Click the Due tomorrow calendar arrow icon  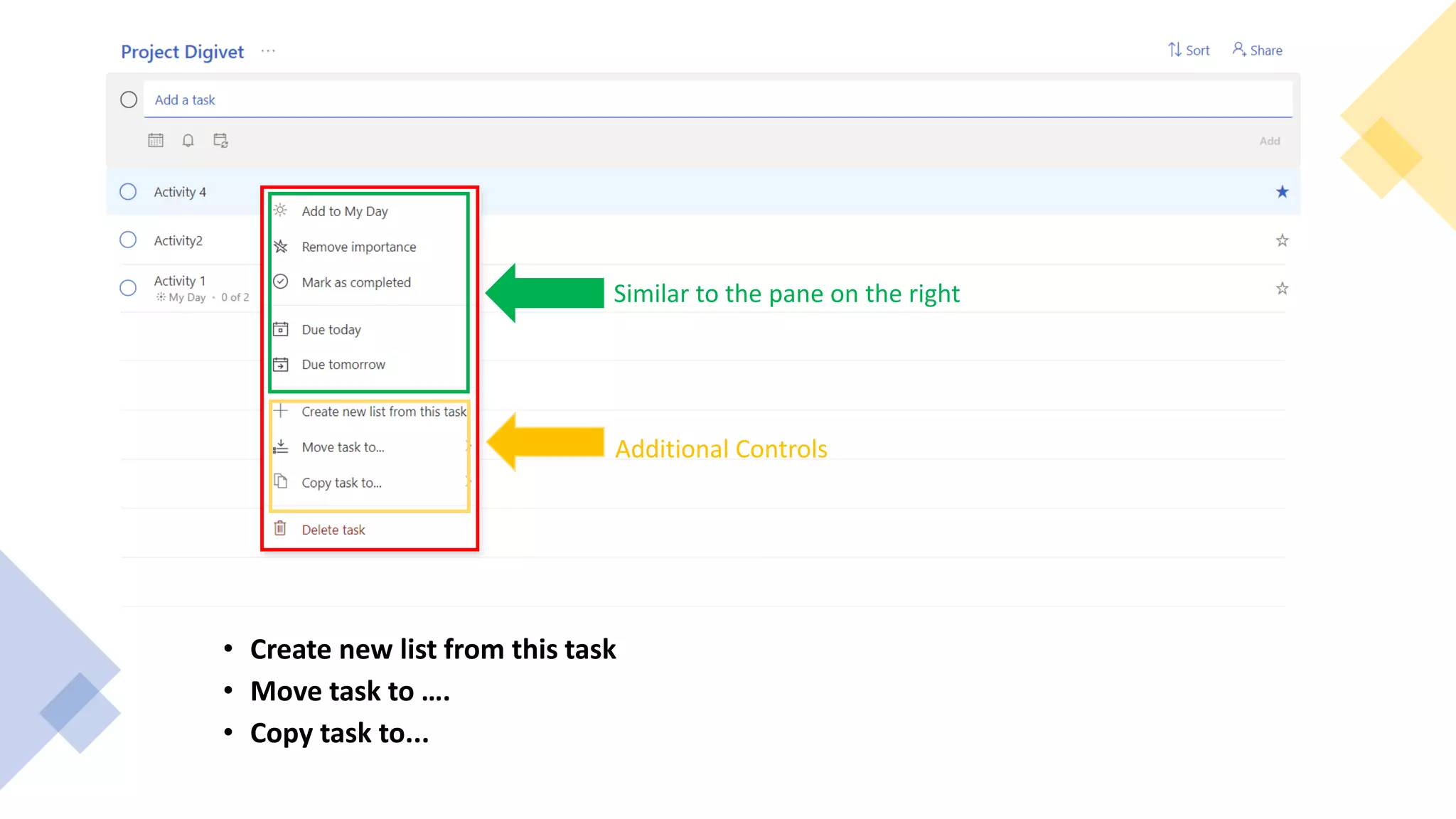pos(281,365)
